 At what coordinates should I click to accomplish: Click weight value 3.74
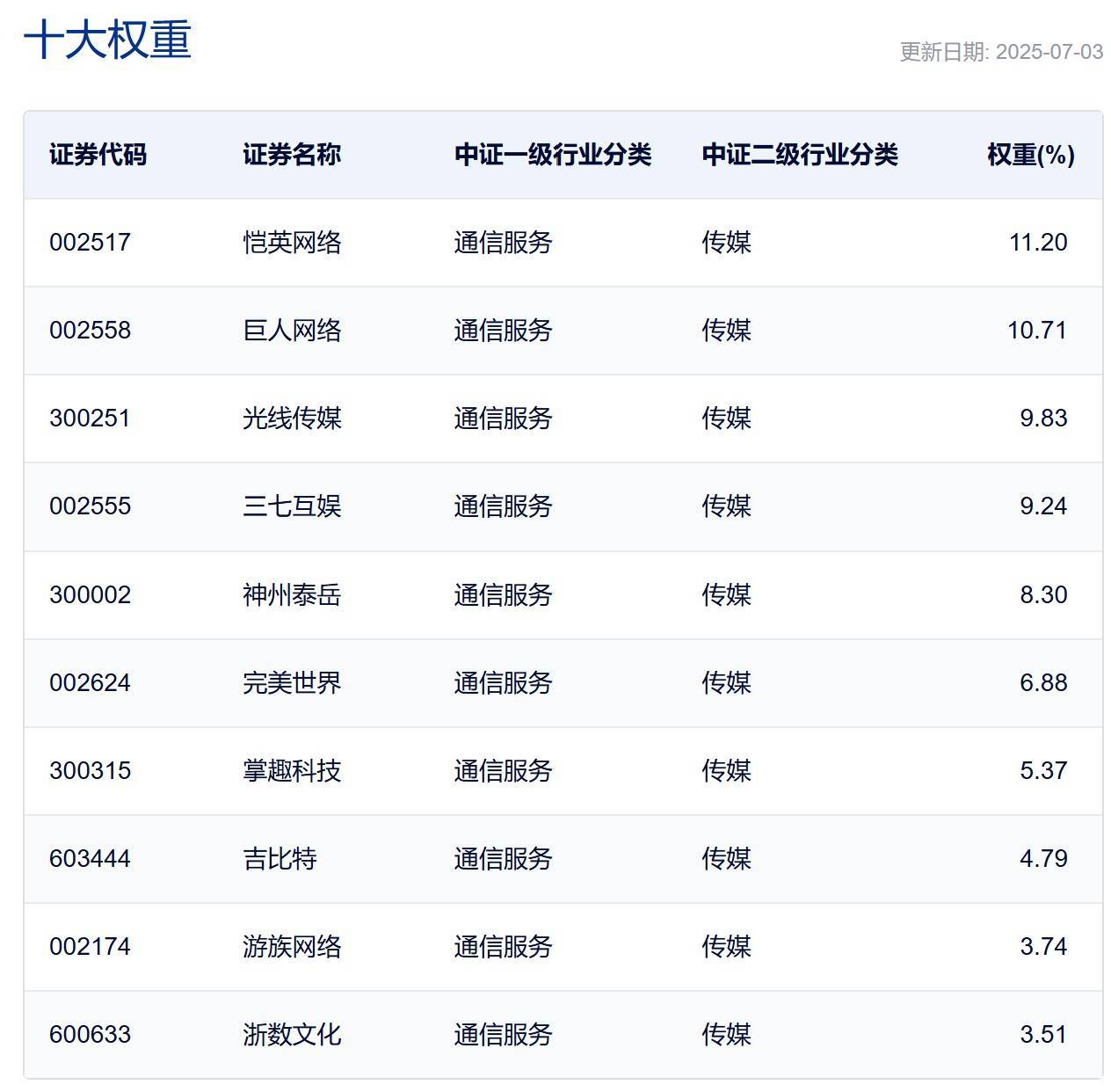tap(1043, 947)
